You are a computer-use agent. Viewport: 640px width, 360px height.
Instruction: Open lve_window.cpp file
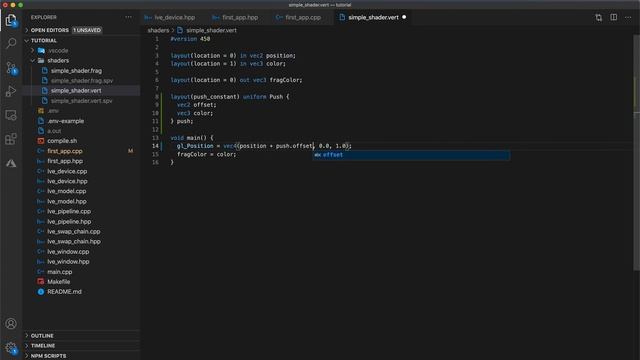pyautogui.click(x=68, y=252)
